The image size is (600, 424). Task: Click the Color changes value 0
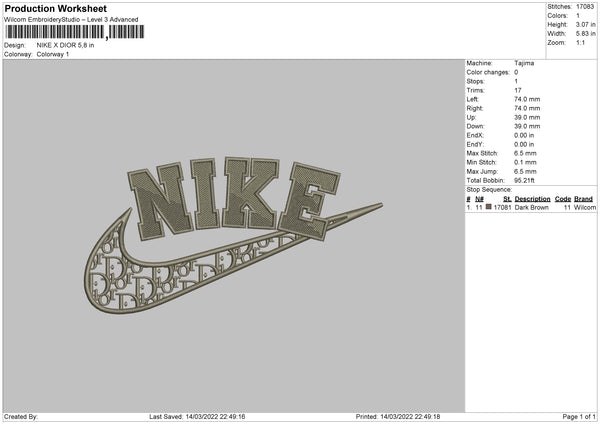pyautogui.click(x=516, y=72)
